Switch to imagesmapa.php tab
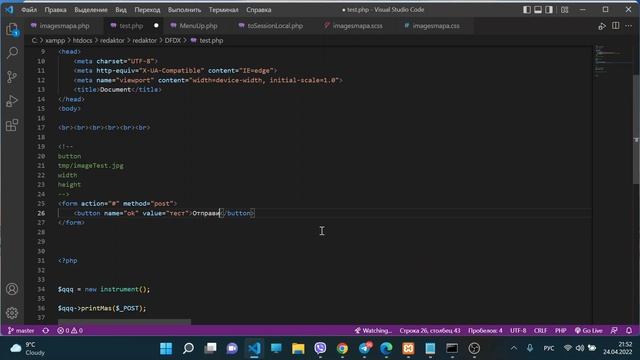The width and height of the screenshot is (640, 360). (64, 26)
